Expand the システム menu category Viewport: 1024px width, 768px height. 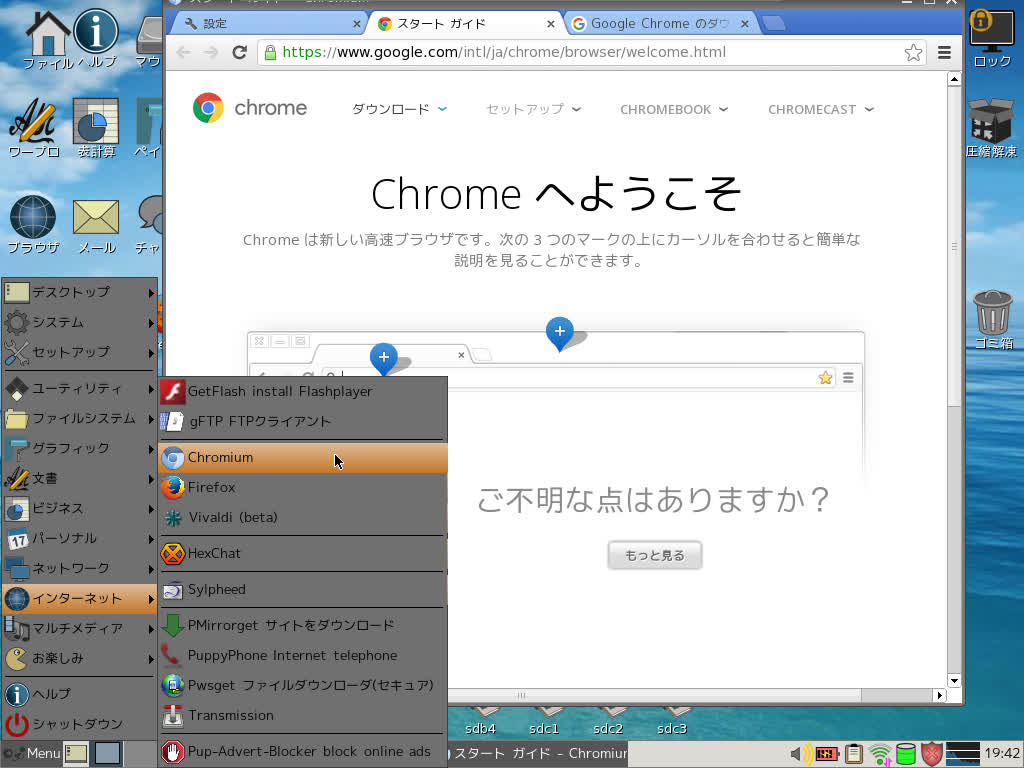point(79,323)
